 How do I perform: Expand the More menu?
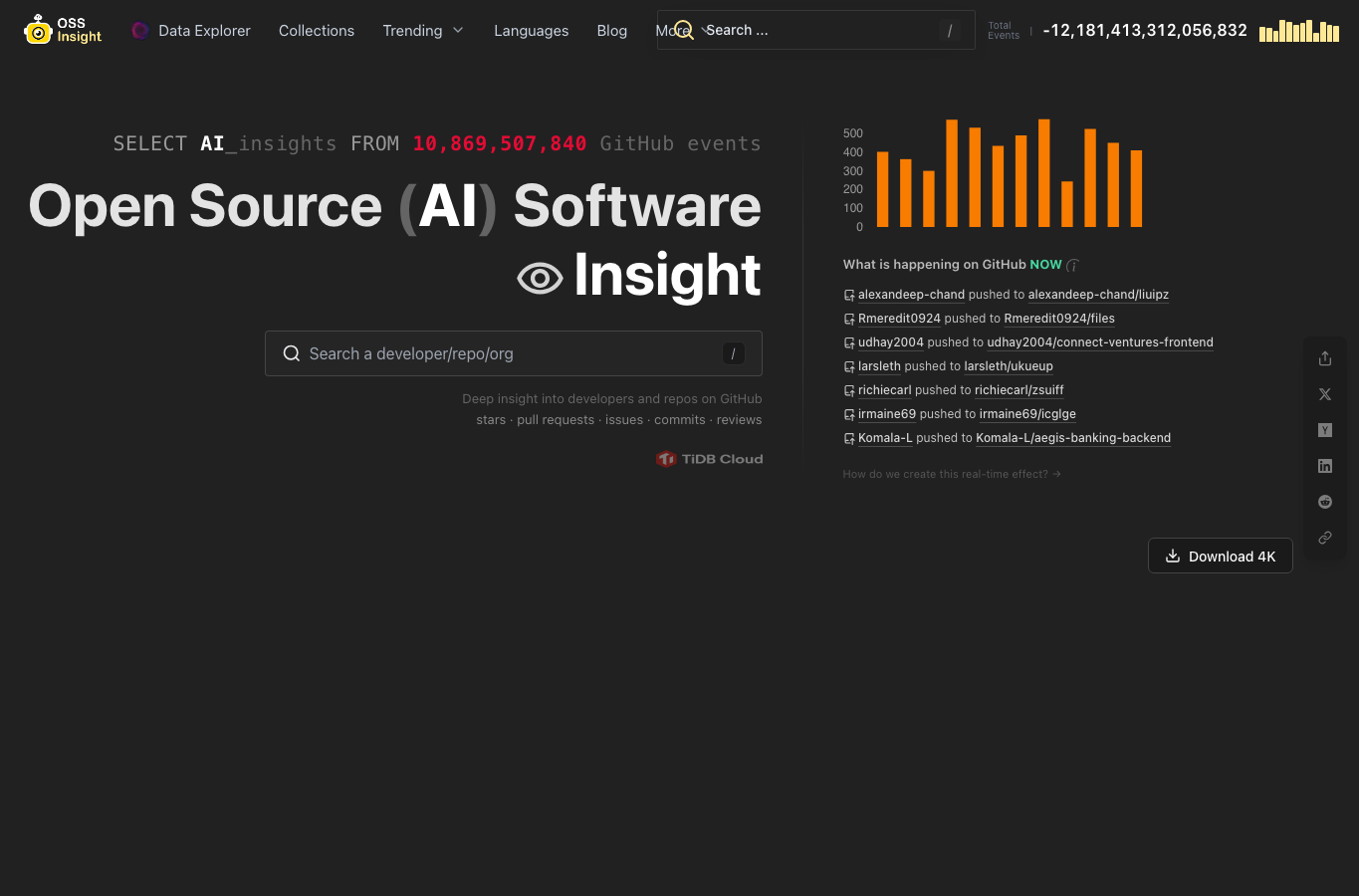click(x=673, y=31)
